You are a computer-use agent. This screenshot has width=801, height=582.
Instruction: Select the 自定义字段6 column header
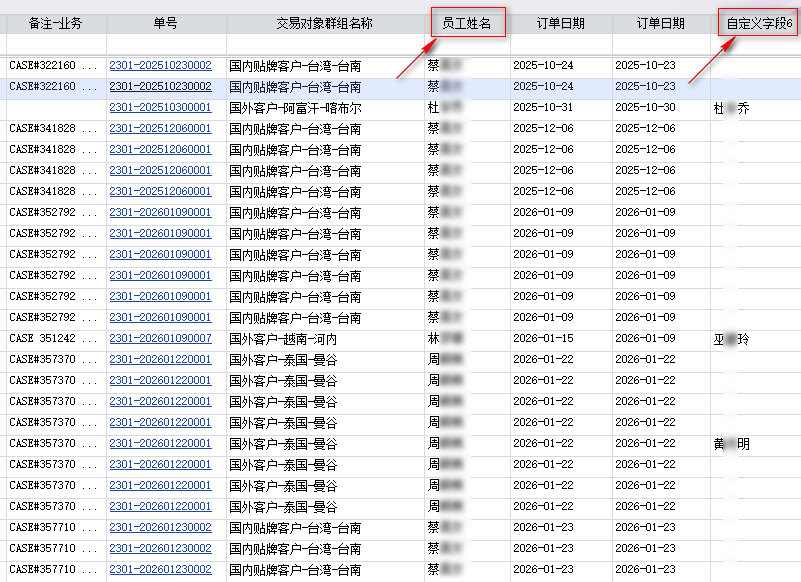pyautogui.click(x=758, y=24)
